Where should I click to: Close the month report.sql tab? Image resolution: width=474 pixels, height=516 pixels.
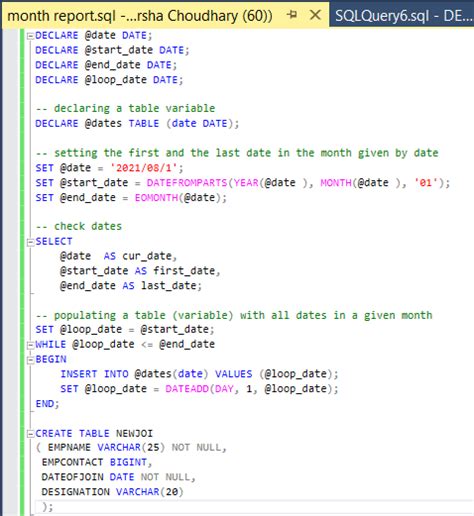click(x=315, y=15)
